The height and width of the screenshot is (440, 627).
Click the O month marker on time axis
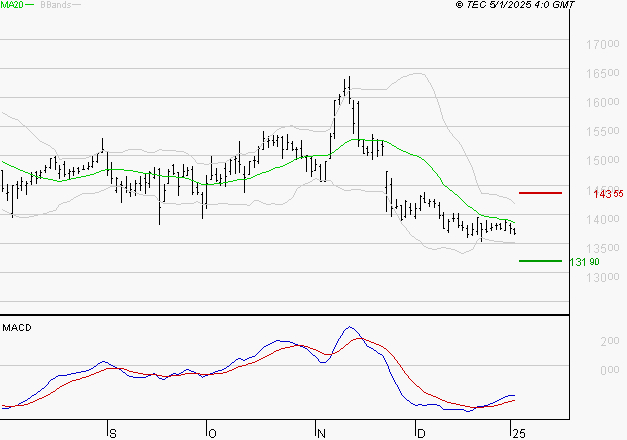click(x=213, y=434)
